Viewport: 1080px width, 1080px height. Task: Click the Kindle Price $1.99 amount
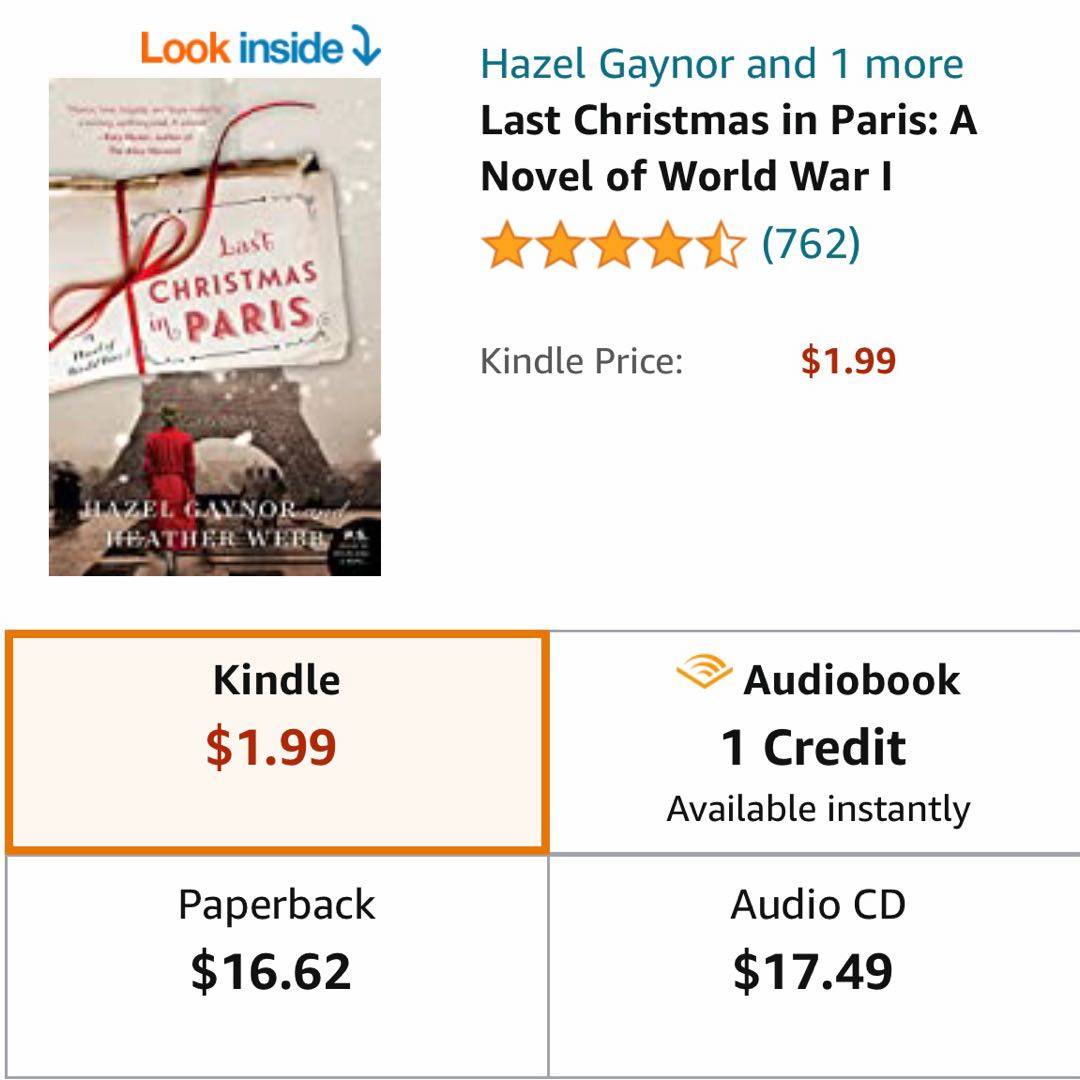[848, 360]
